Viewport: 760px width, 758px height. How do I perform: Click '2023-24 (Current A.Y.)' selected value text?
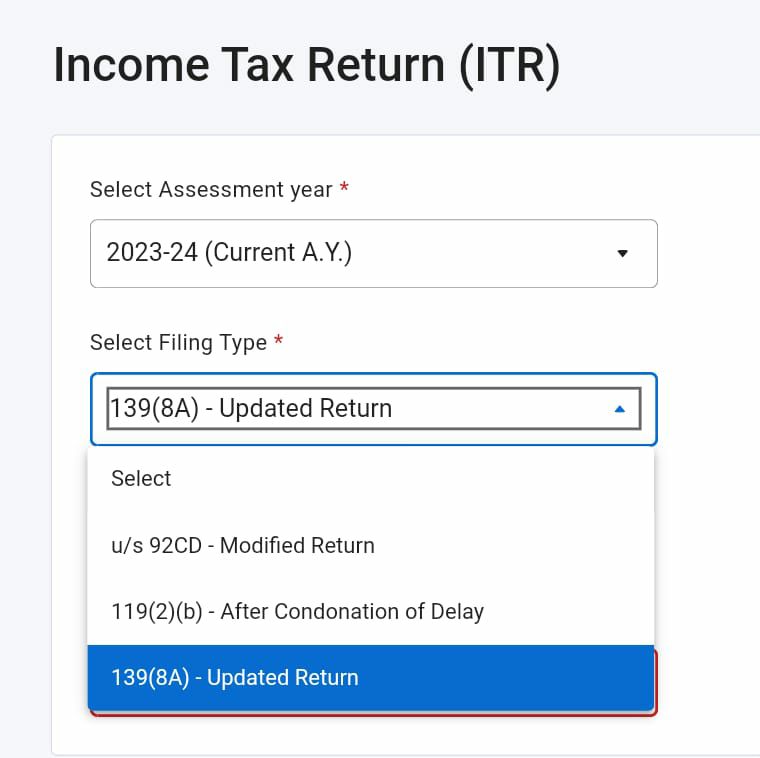229,254
